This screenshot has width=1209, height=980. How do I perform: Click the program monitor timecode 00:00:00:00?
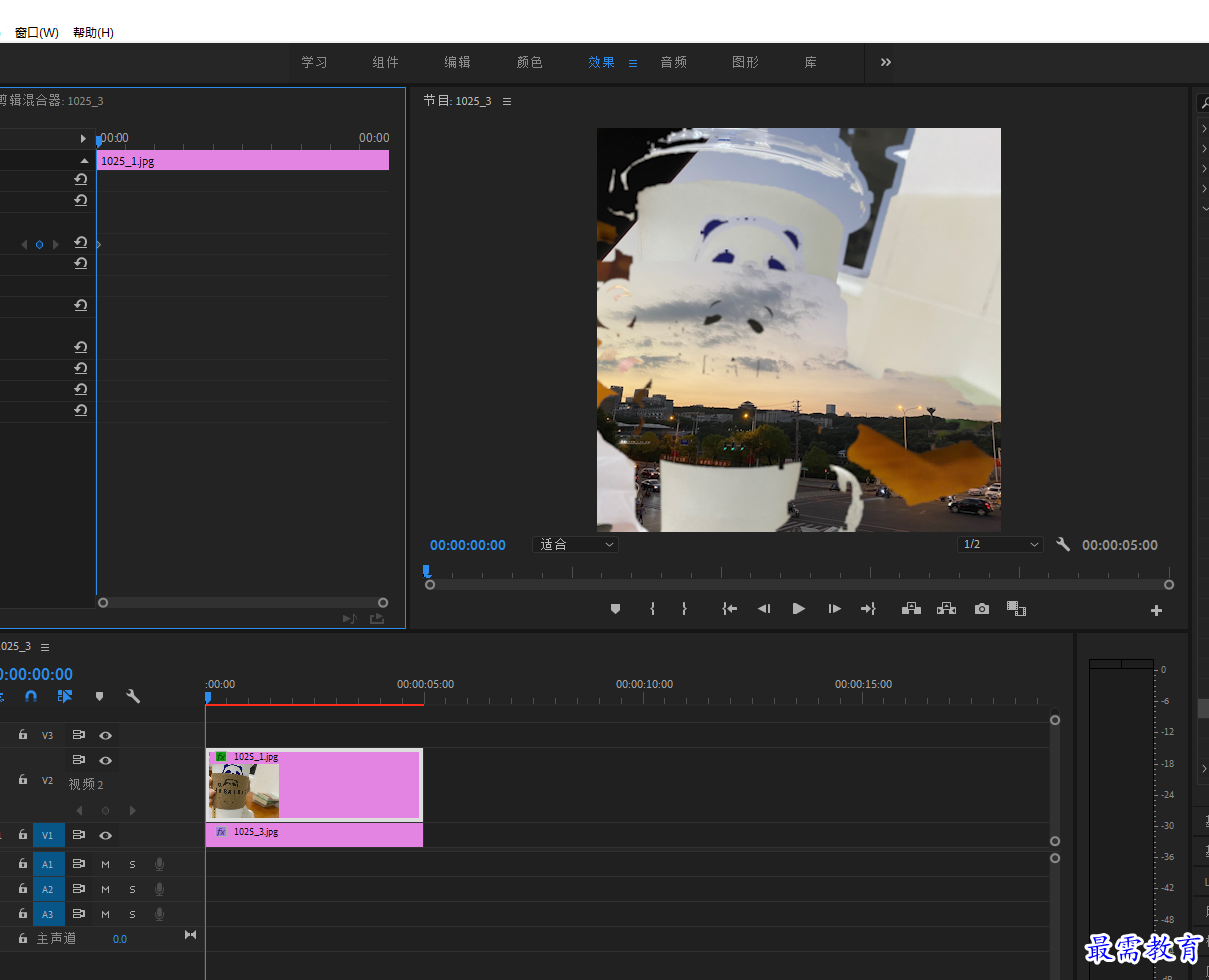[x=468, y=545]
